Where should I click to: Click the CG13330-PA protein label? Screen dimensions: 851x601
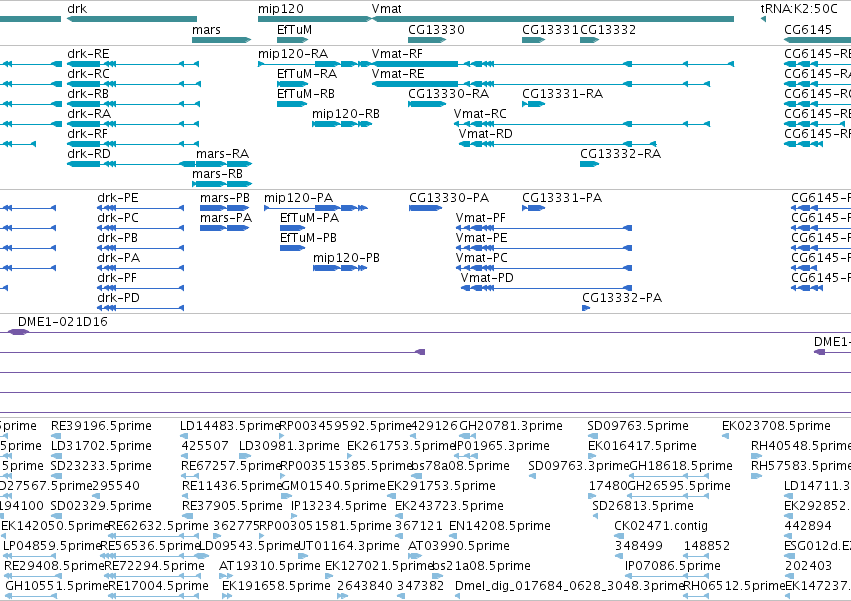(449, 198)
